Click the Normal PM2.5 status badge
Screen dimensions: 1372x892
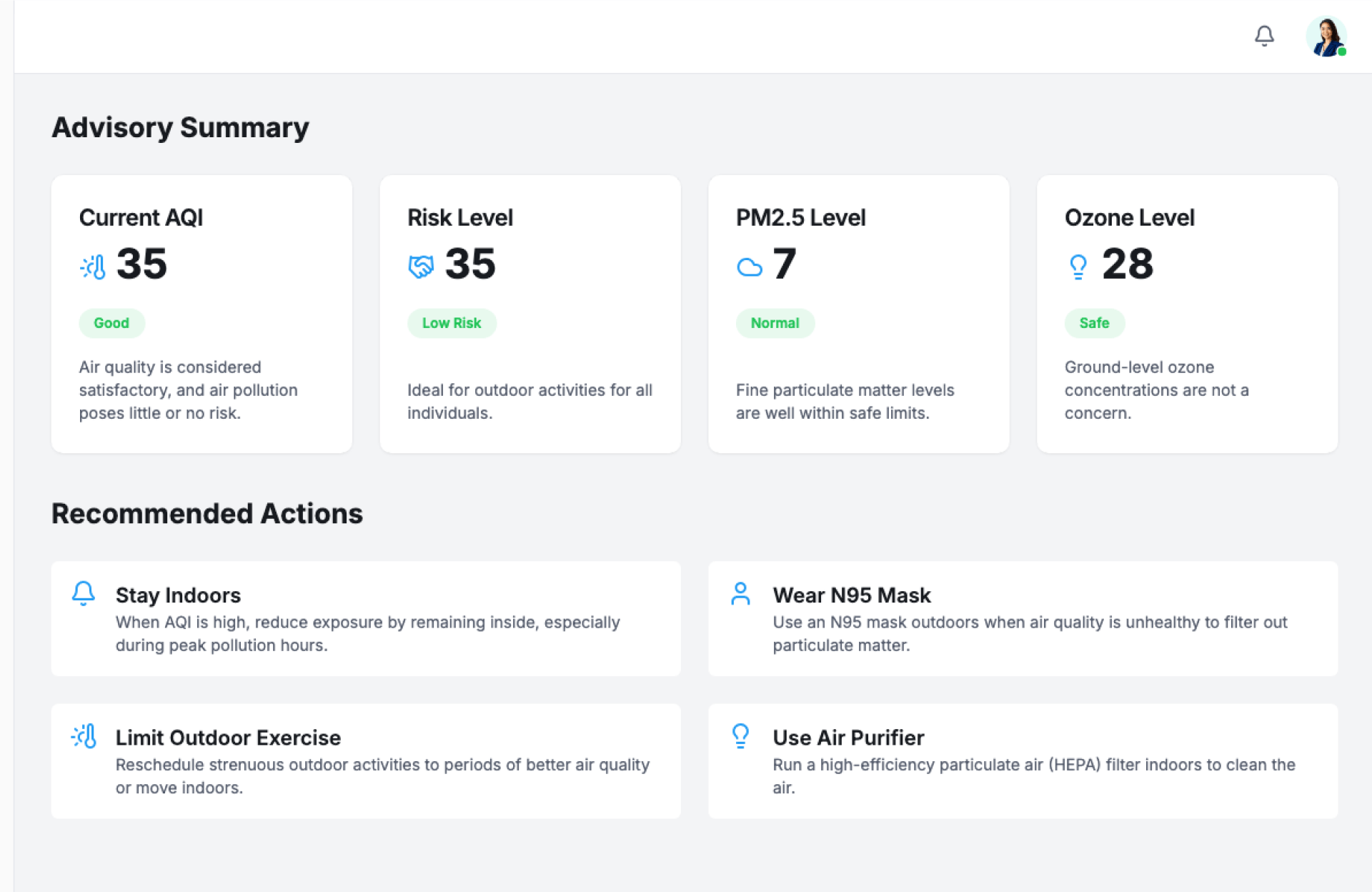(x=775, y=323)
